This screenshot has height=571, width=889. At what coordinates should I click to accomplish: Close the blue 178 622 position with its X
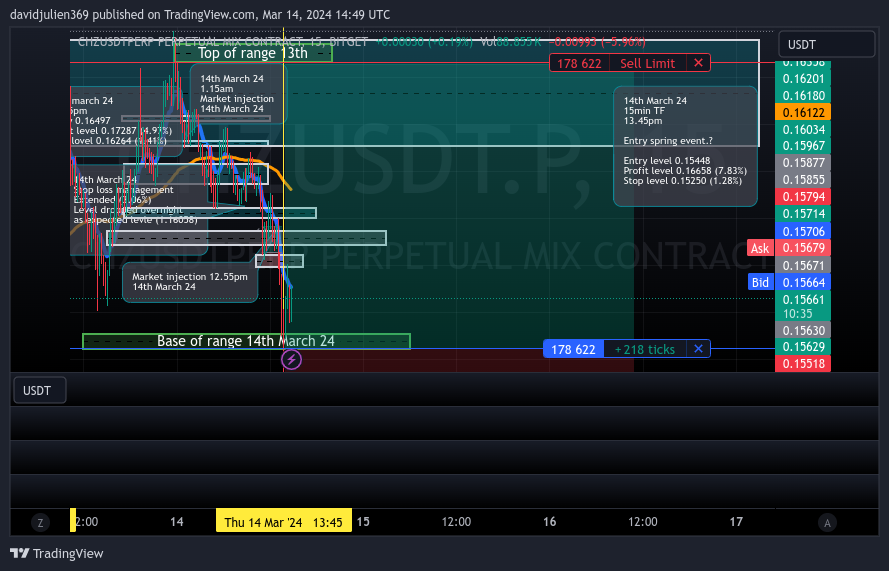698,349
